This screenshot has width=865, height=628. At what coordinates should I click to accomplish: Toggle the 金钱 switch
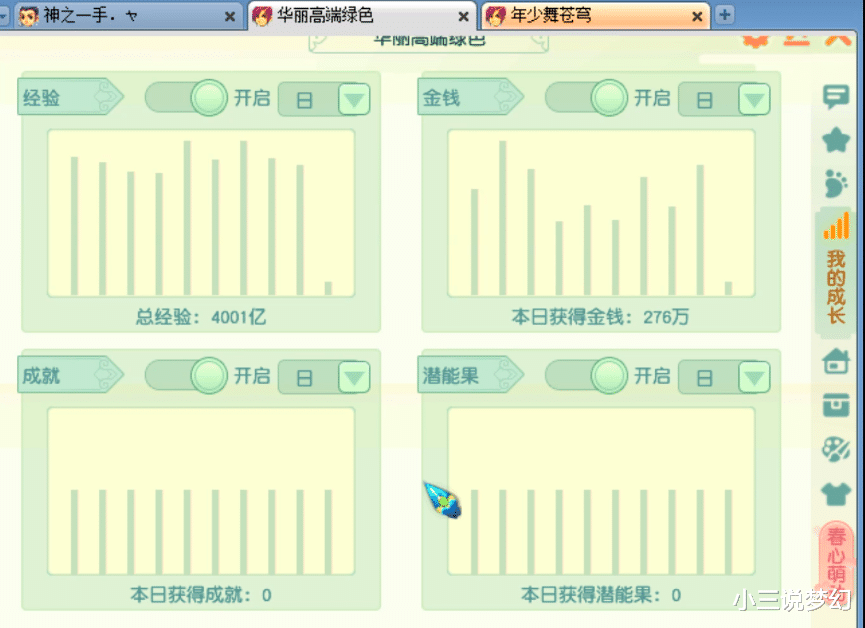586,98
